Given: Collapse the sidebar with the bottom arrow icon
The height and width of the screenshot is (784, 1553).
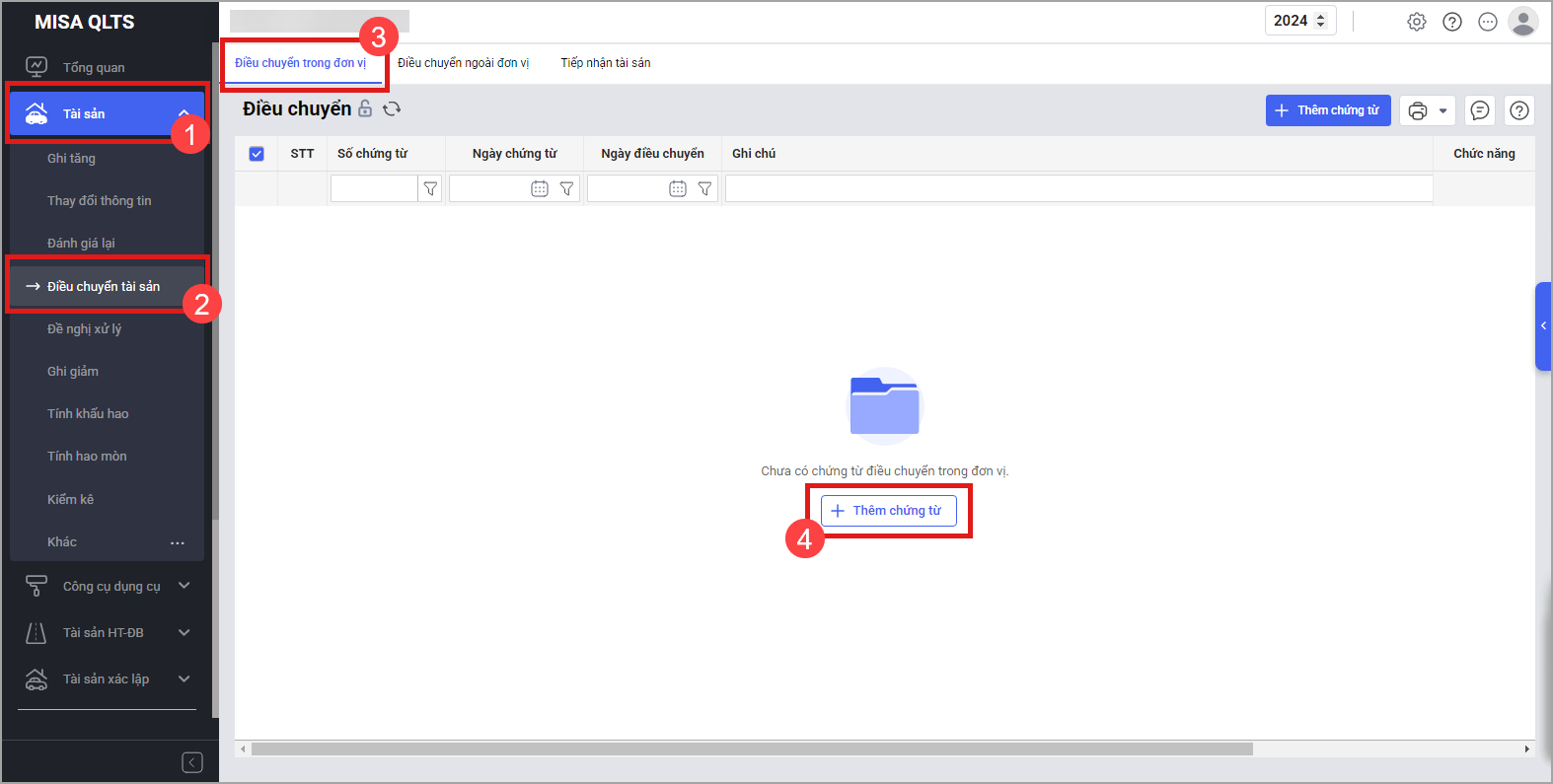Looking at the screenshot, I should click(192, 762).
